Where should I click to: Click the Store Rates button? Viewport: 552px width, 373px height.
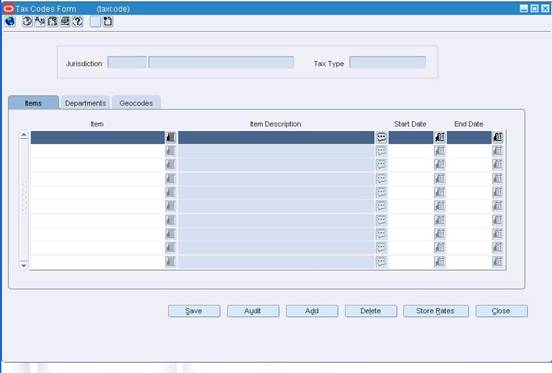(436, 311)
